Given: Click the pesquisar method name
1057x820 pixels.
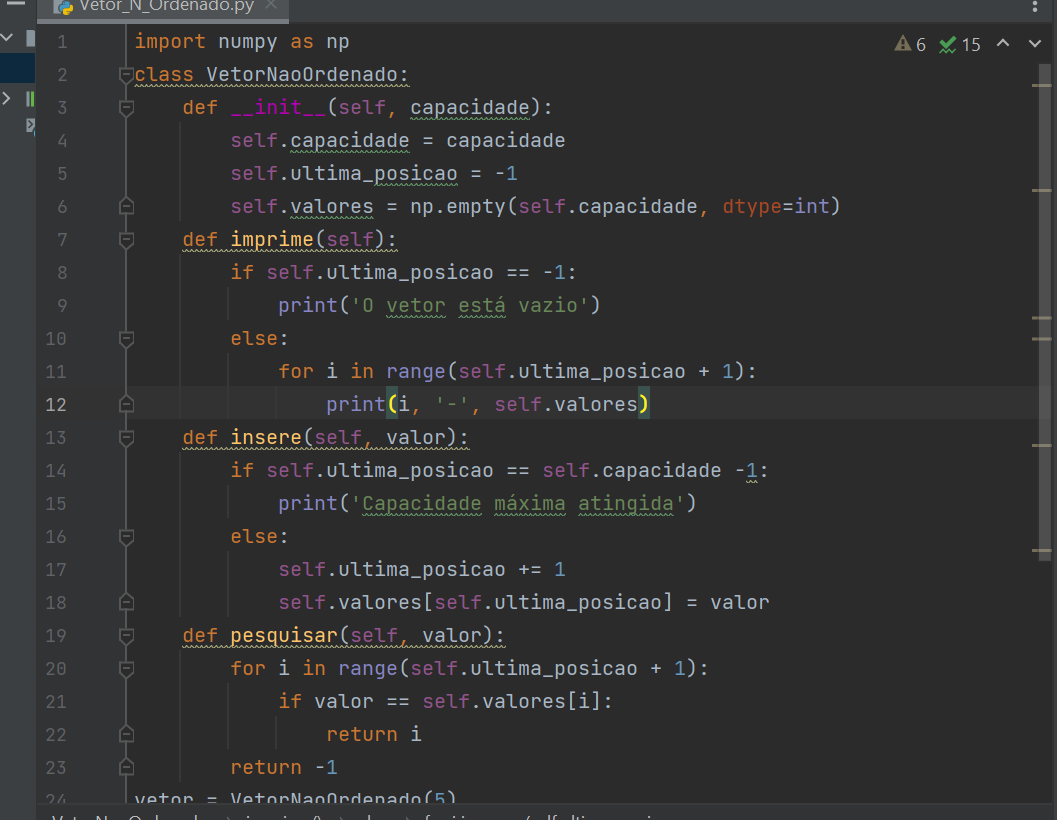Looking at the screenshot, I should click(x=284, y=636).
